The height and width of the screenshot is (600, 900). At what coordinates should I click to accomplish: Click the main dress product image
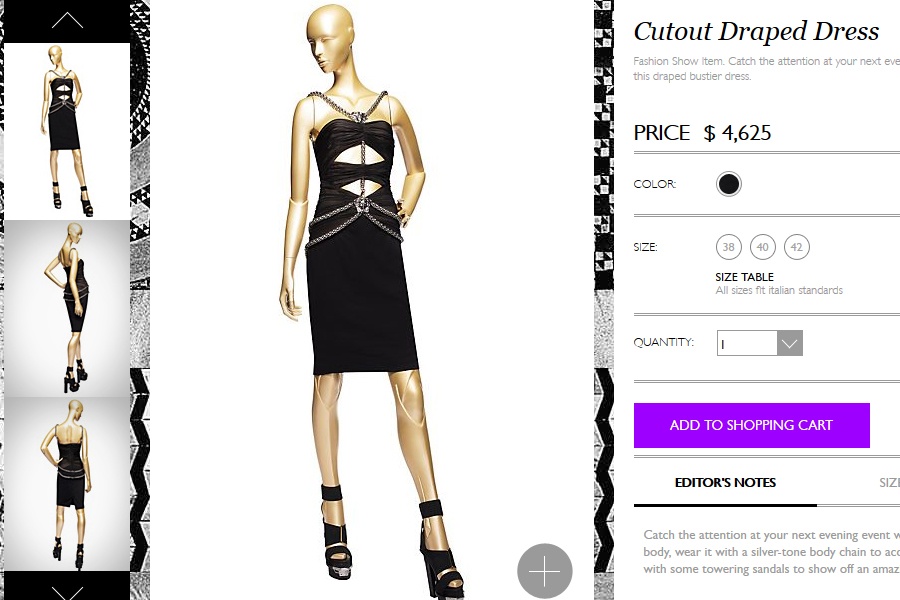tap(371, 300)
